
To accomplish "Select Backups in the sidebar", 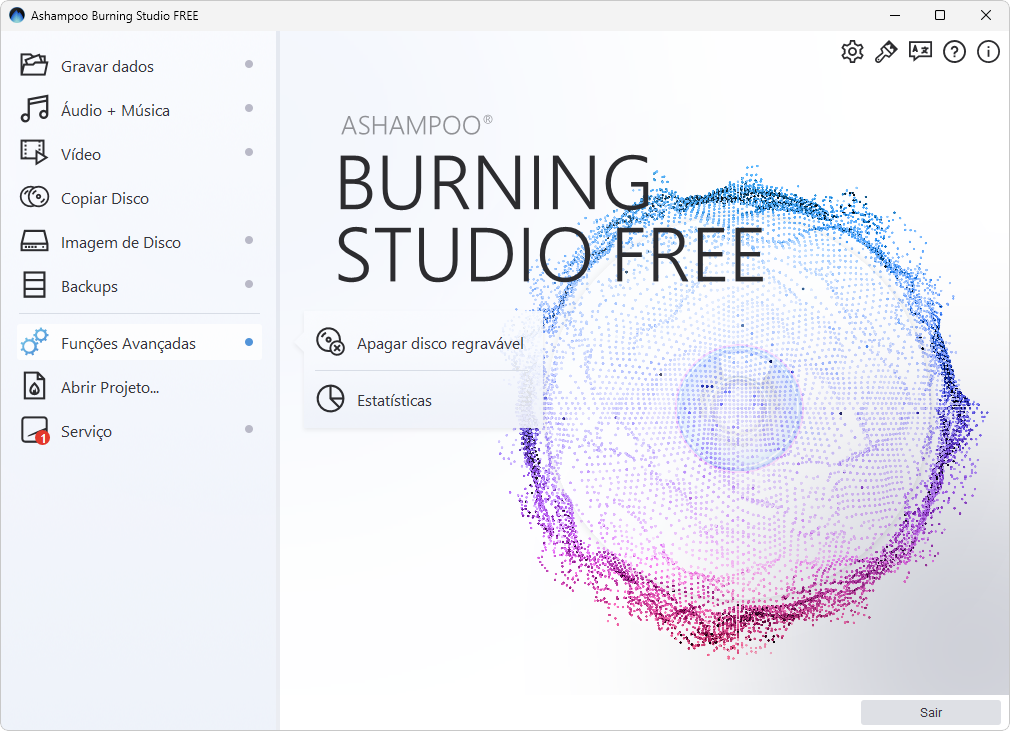I will click(x=89, y=287).
